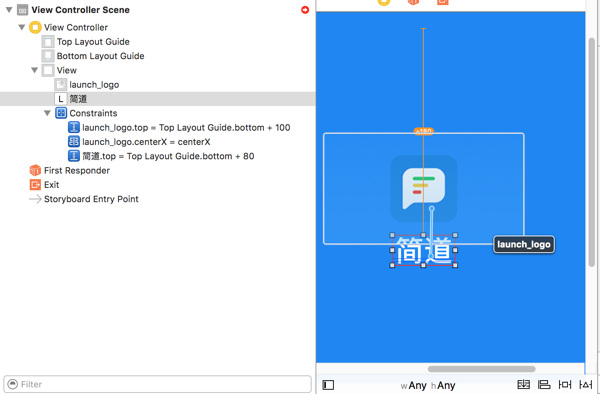This screenshot has width=600, height=394.
Task: Click the launch_logo.top constraint icon
Action: pyautogui.click(x=73, y=127)
